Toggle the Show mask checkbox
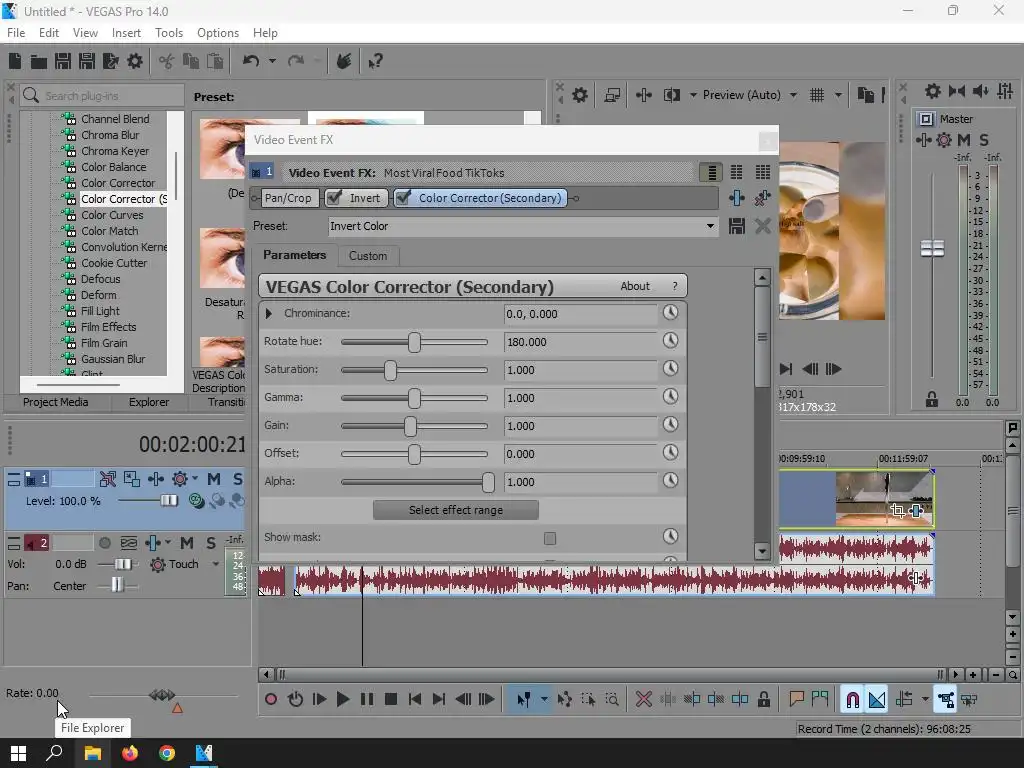The height and width of the screenshot is (768, 1024). click(x=550, y=538)
